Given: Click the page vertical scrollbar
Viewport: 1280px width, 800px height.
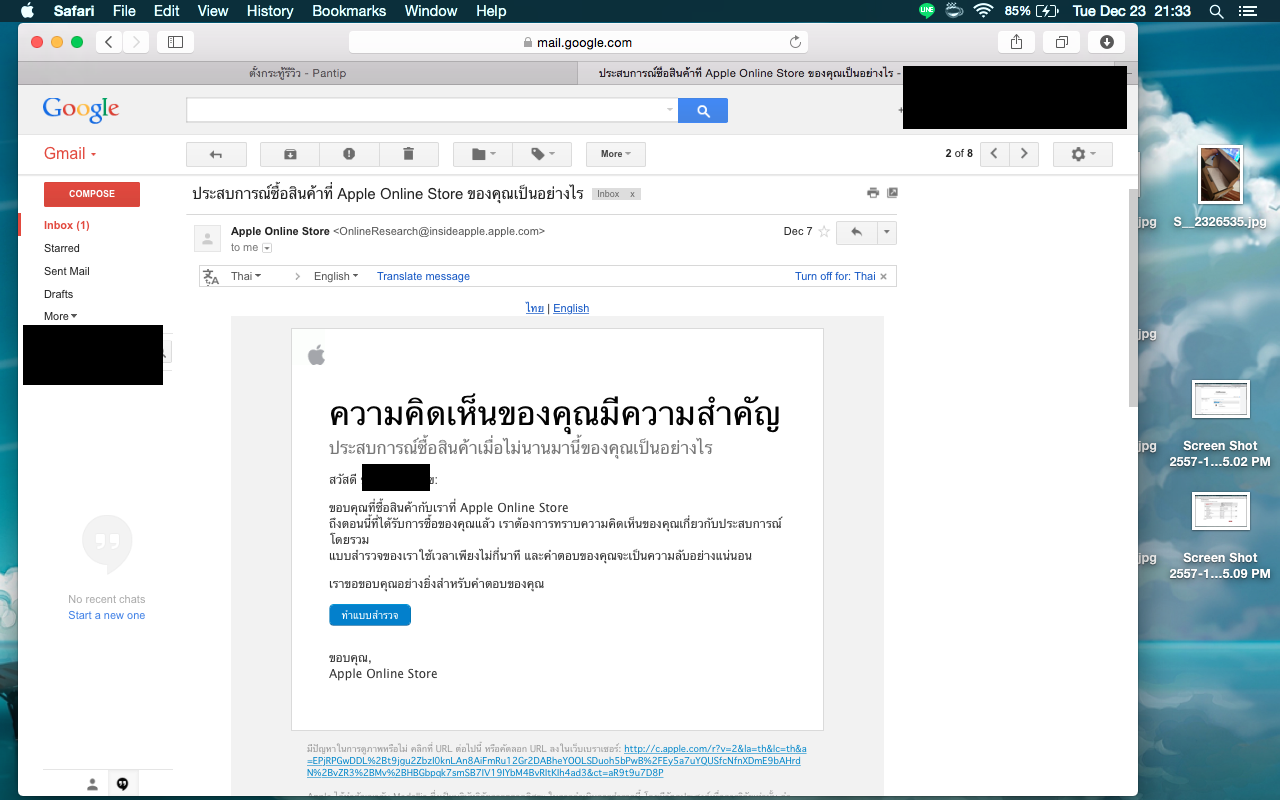Looking at the screenshot, I should click(1133, 298).
